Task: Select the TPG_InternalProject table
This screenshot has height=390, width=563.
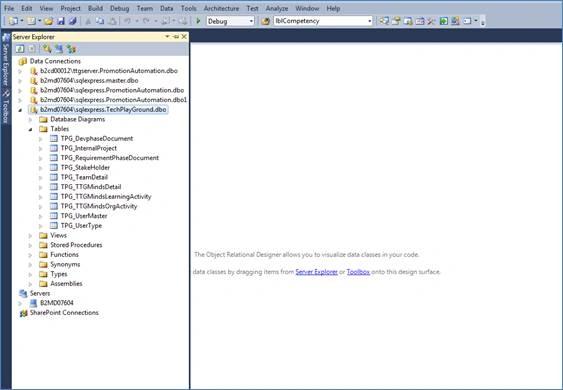Action: point(88,148)
